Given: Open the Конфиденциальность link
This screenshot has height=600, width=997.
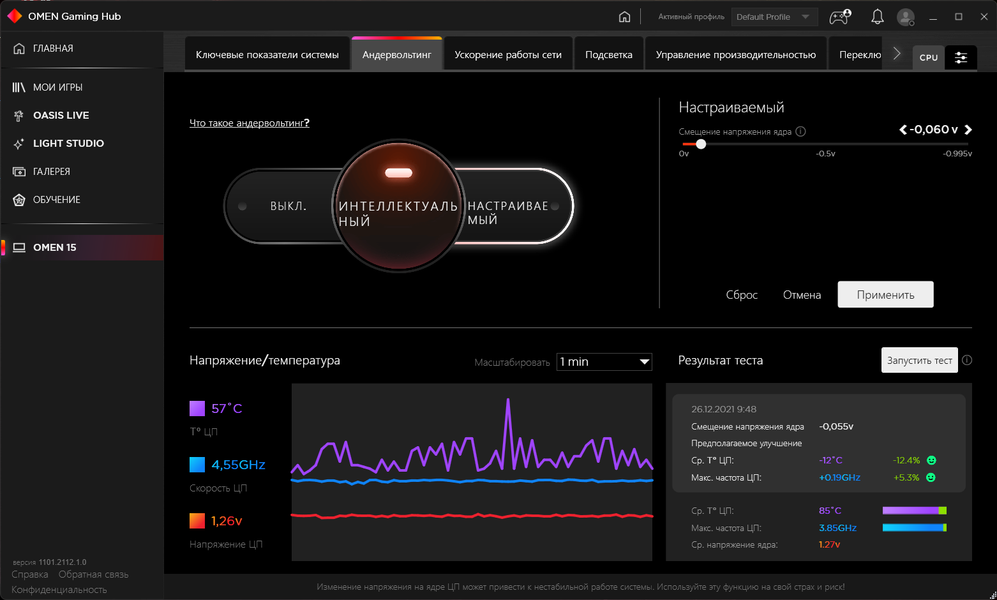Looking at the screenshot, I should point(59,589).
